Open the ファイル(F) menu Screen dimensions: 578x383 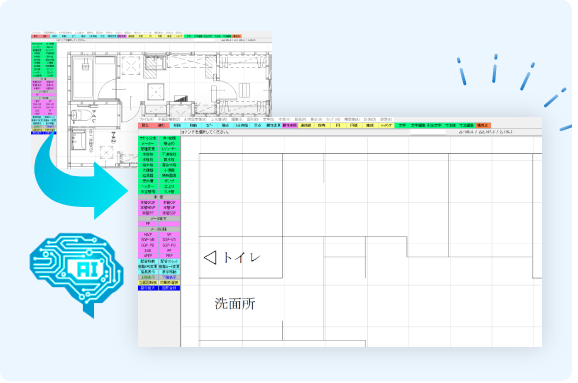coord(146,119)
